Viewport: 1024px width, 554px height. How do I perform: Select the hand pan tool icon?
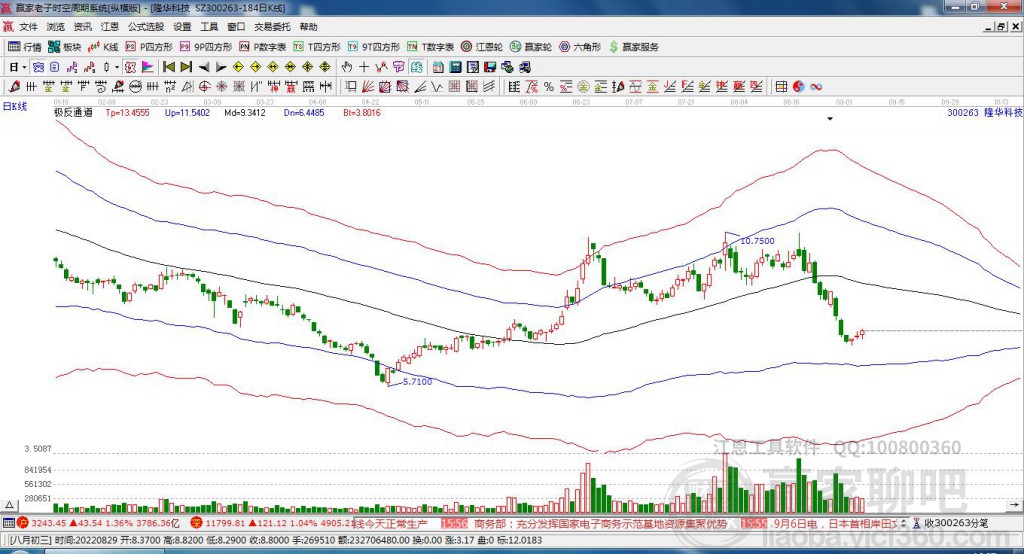[x=347, y=67]
